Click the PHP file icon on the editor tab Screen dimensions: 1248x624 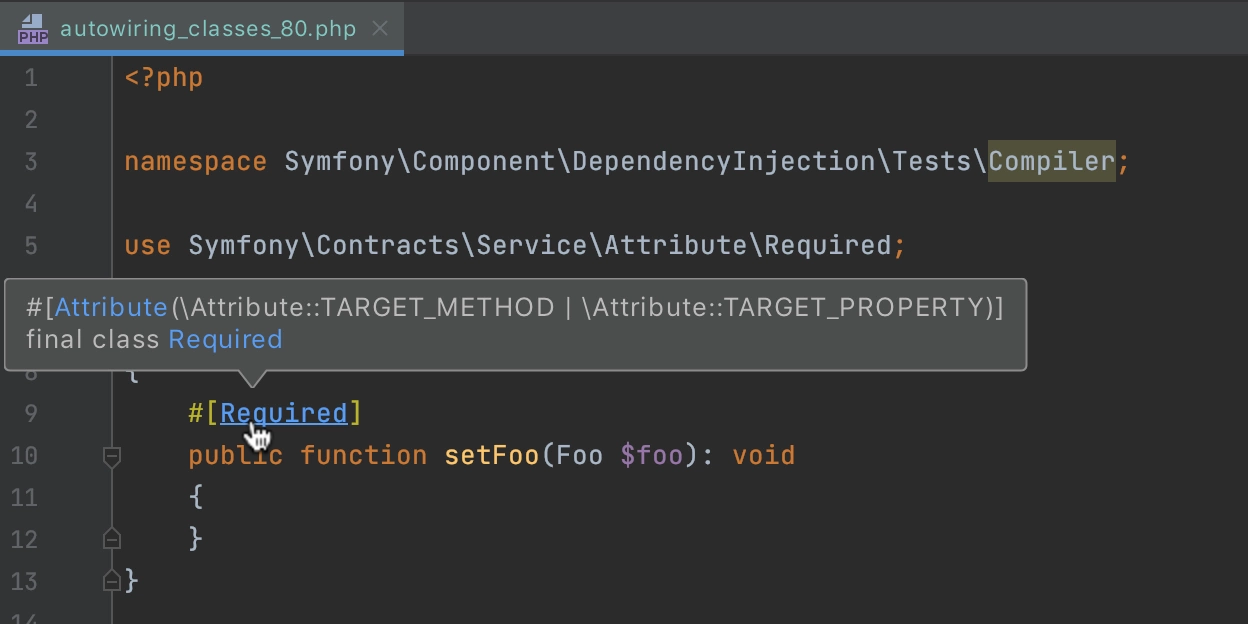click(x=33, y=28)
